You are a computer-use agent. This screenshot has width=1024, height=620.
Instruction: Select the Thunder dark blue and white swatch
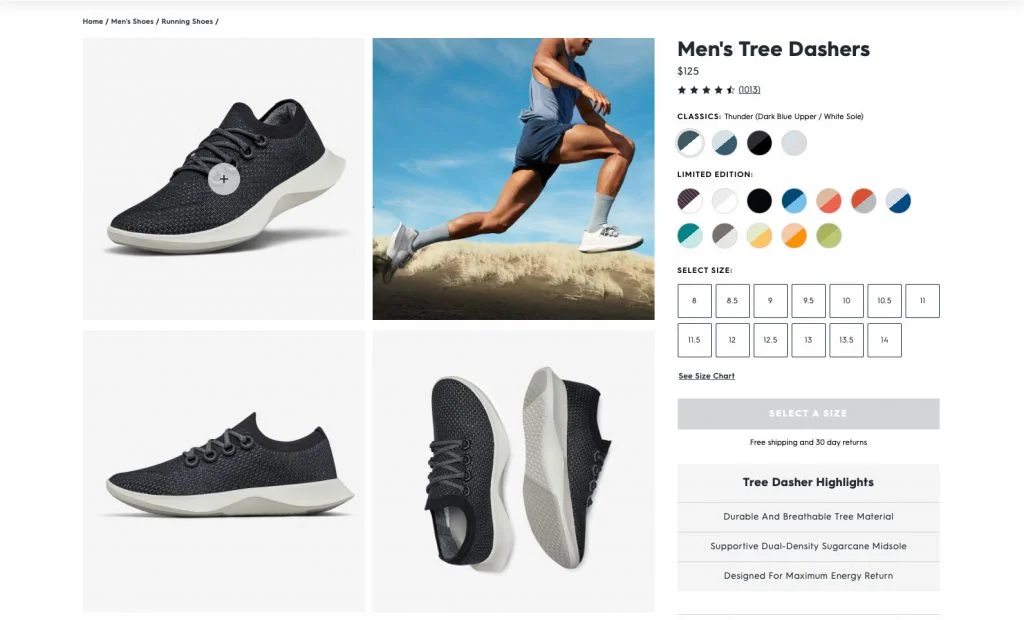690,143
